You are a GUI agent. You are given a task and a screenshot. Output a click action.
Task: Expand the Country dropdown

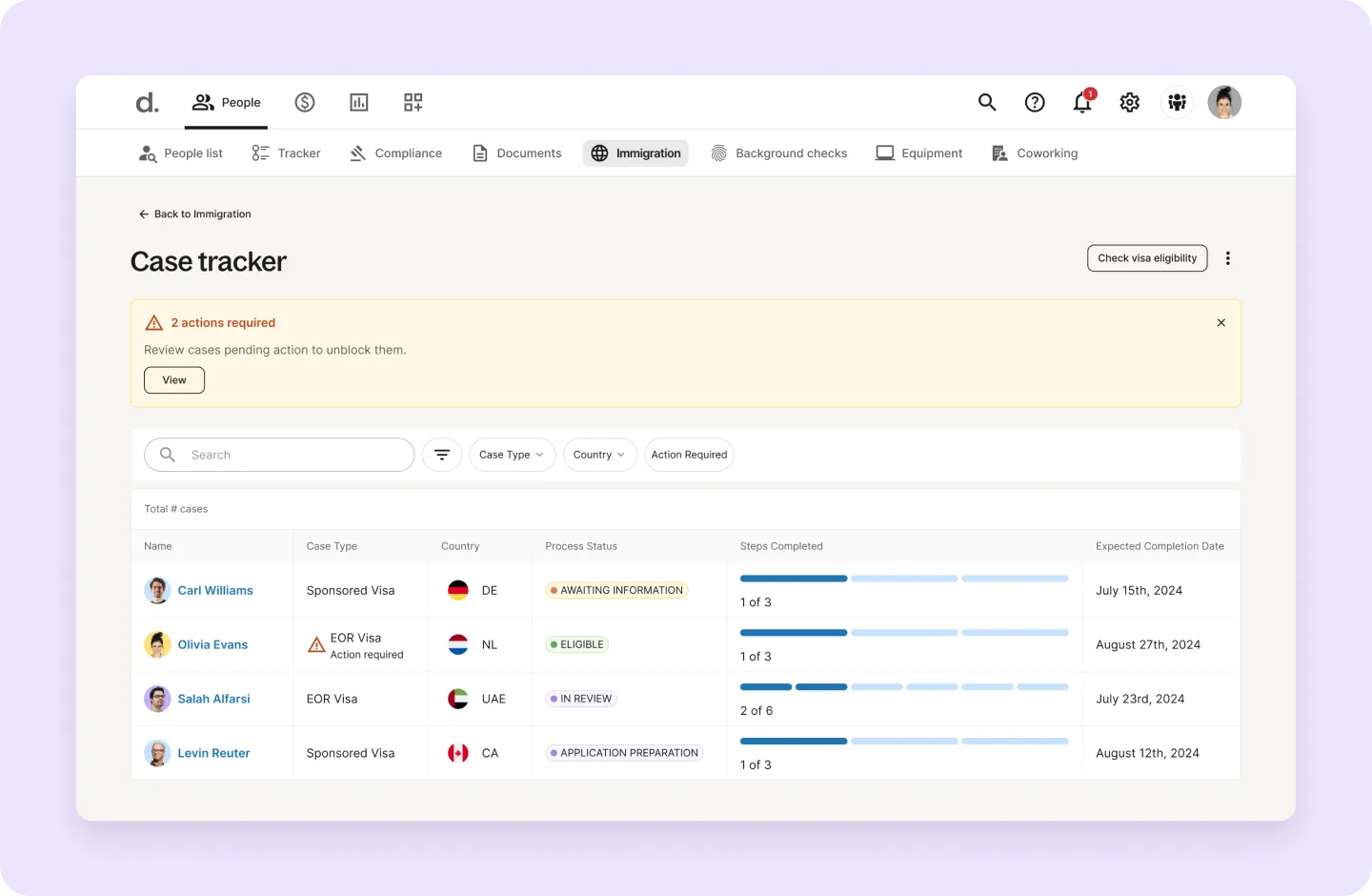[x=600, y=455]
